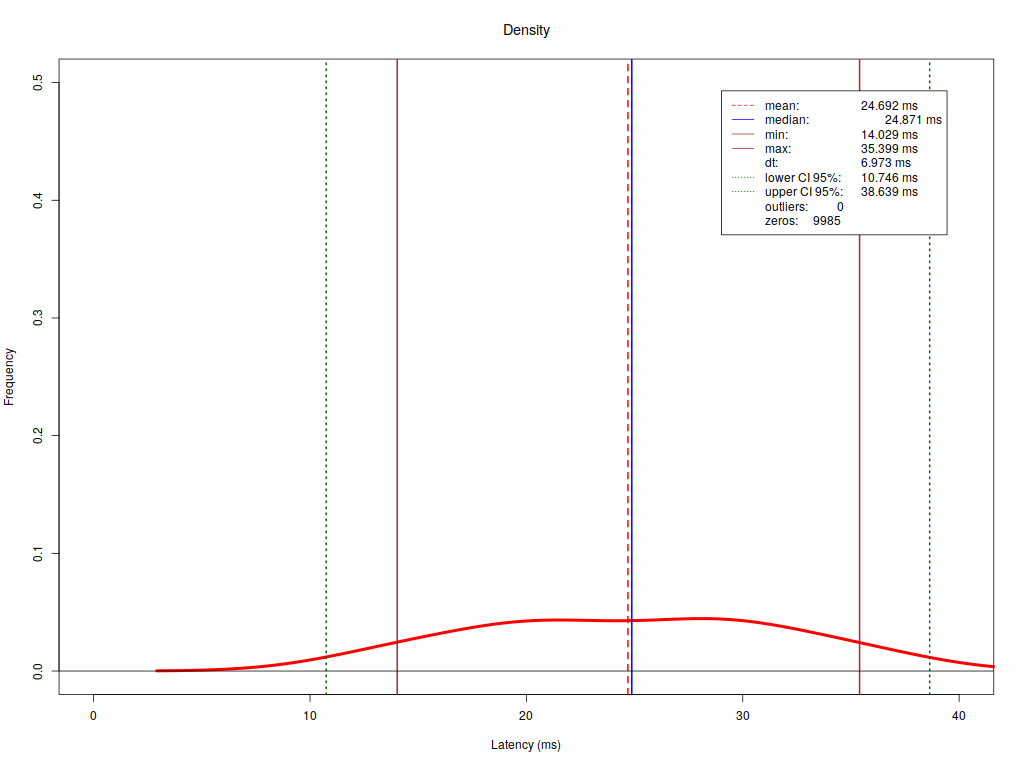Click the y-axis tick label '0.3'

pos(38,318)
